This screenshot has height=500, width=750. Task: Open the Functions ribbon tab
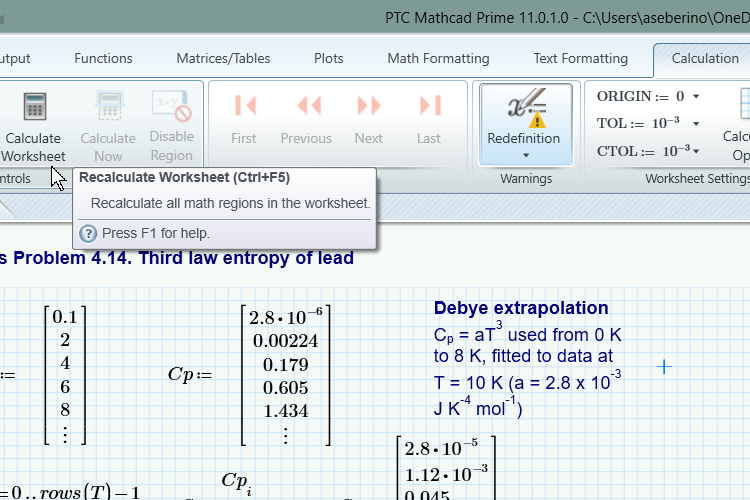[103, 58]
